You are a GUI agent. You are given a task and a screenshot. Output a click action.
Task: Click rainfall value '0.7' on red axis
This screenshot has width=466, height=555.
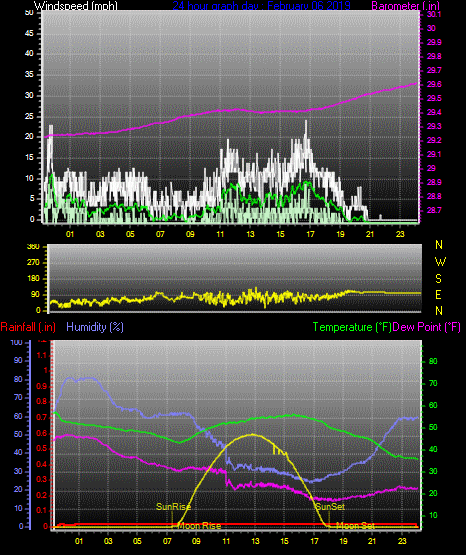tap(42, 417)
